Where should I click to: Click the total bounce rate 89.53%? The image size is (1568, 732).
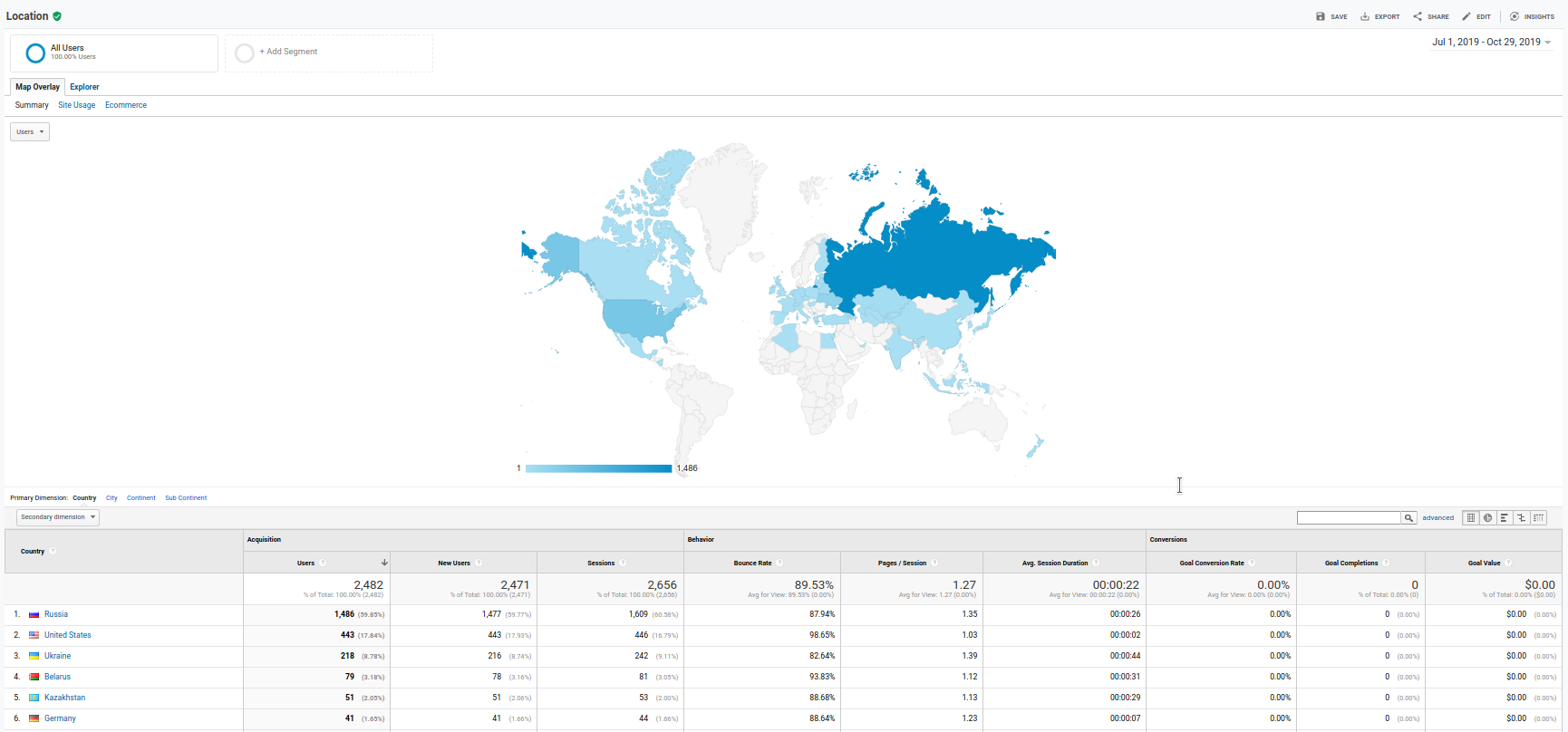814,585
